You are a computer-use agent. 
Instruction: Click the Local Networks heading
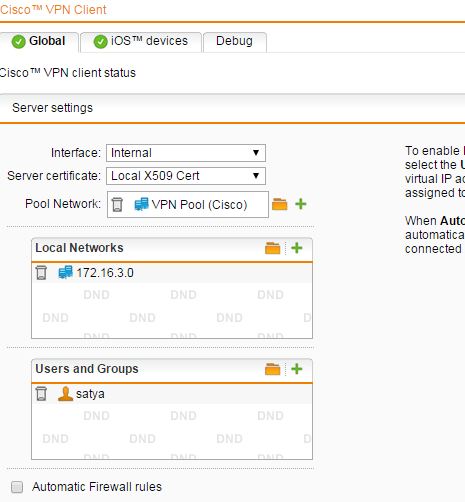click(x=79, y=248)
